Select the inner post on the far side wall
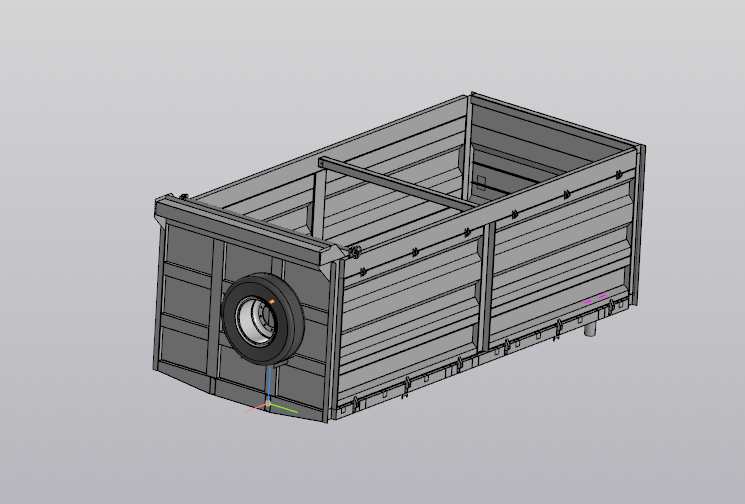Viewport: 745px width, 504px height. (x=319, y=205)
